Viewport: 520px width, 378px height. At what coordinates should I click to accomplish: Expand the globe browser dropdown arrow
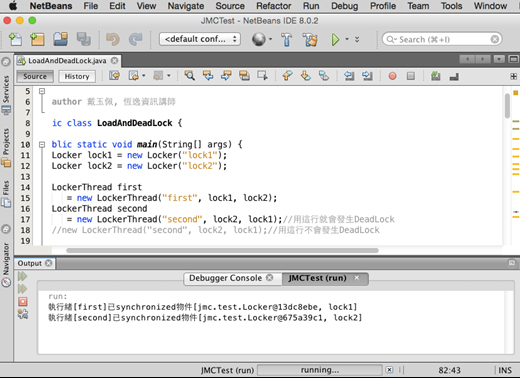(270, 39)
